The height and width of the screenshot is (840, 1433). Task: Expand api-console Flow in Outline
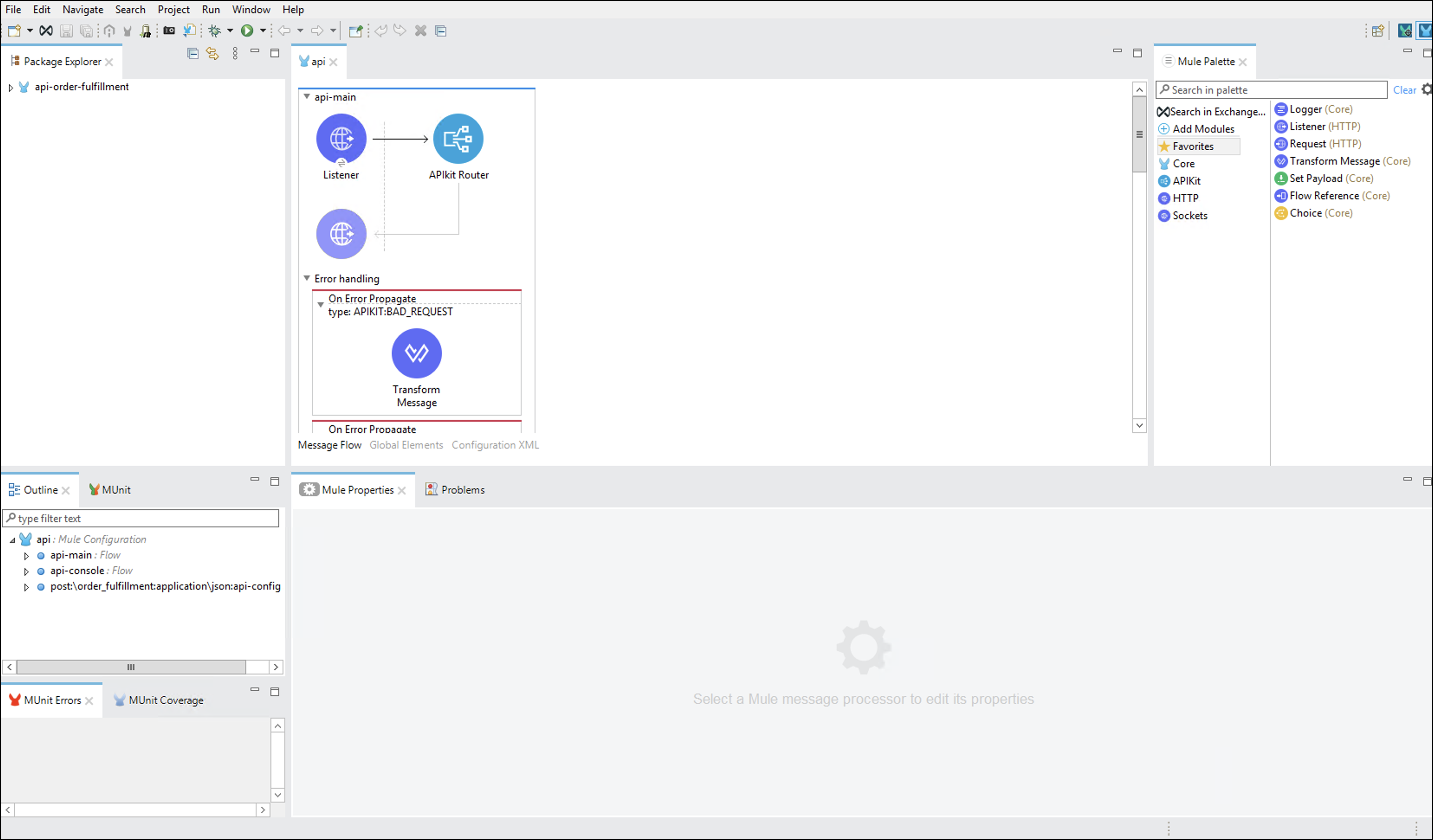[x=26, y=571]
